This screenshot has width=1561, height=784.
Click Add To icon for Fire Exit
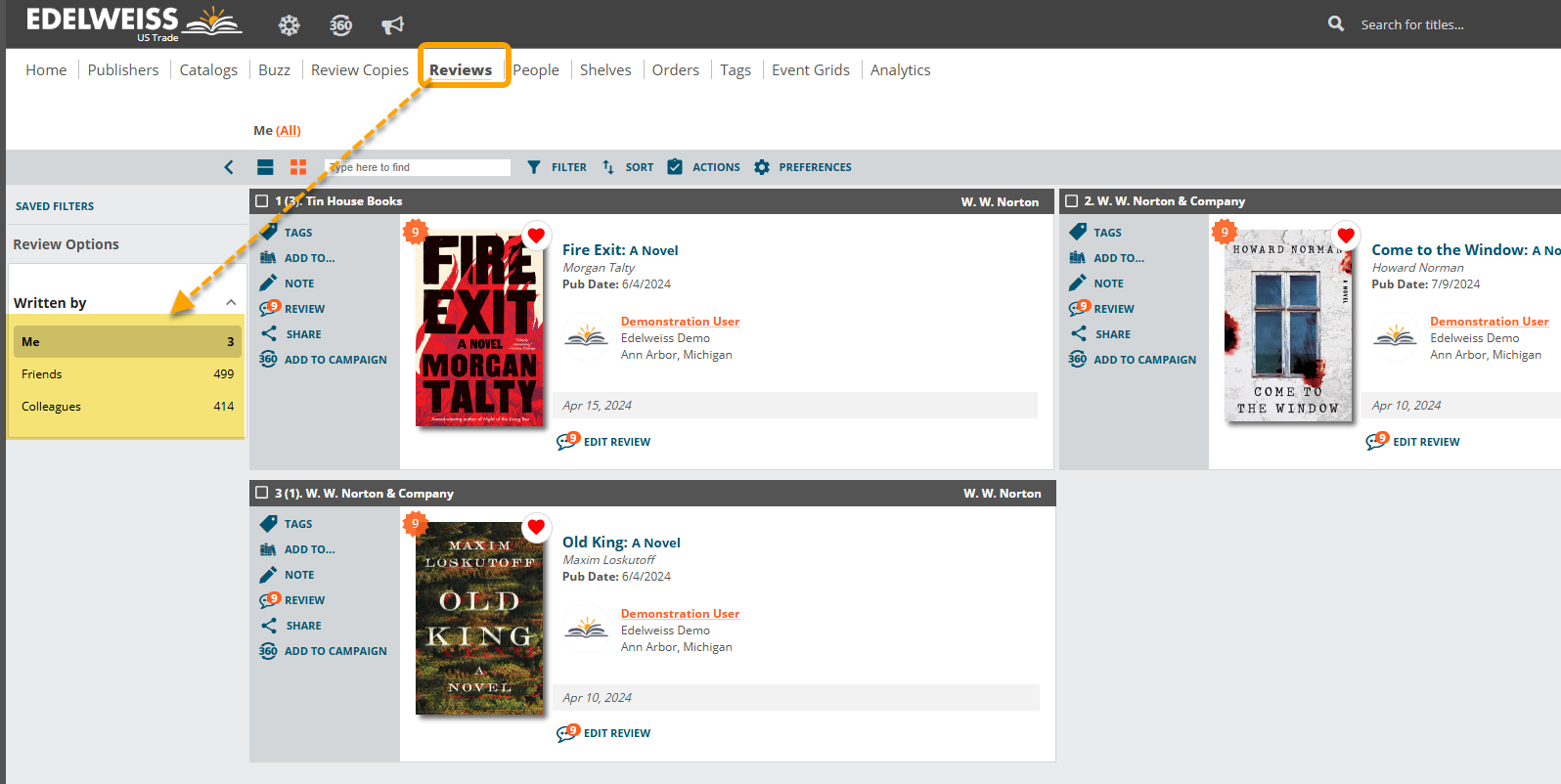[268, 257]
